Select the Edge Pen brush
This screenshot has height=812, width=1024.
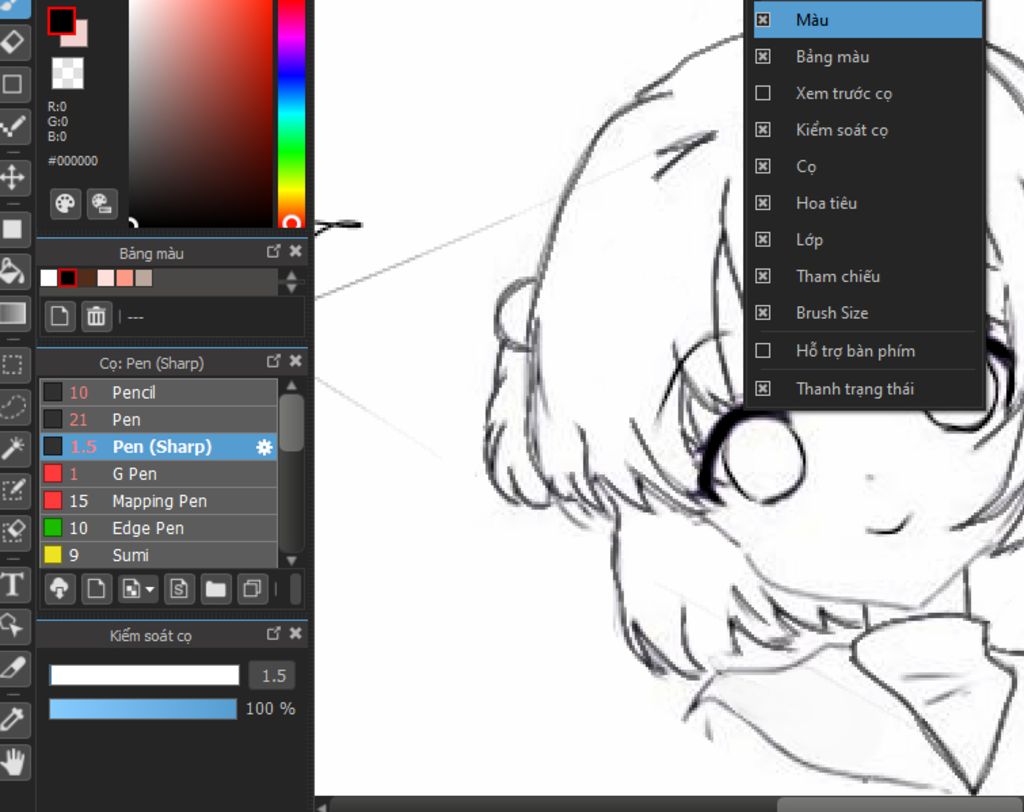click(159, 528)
